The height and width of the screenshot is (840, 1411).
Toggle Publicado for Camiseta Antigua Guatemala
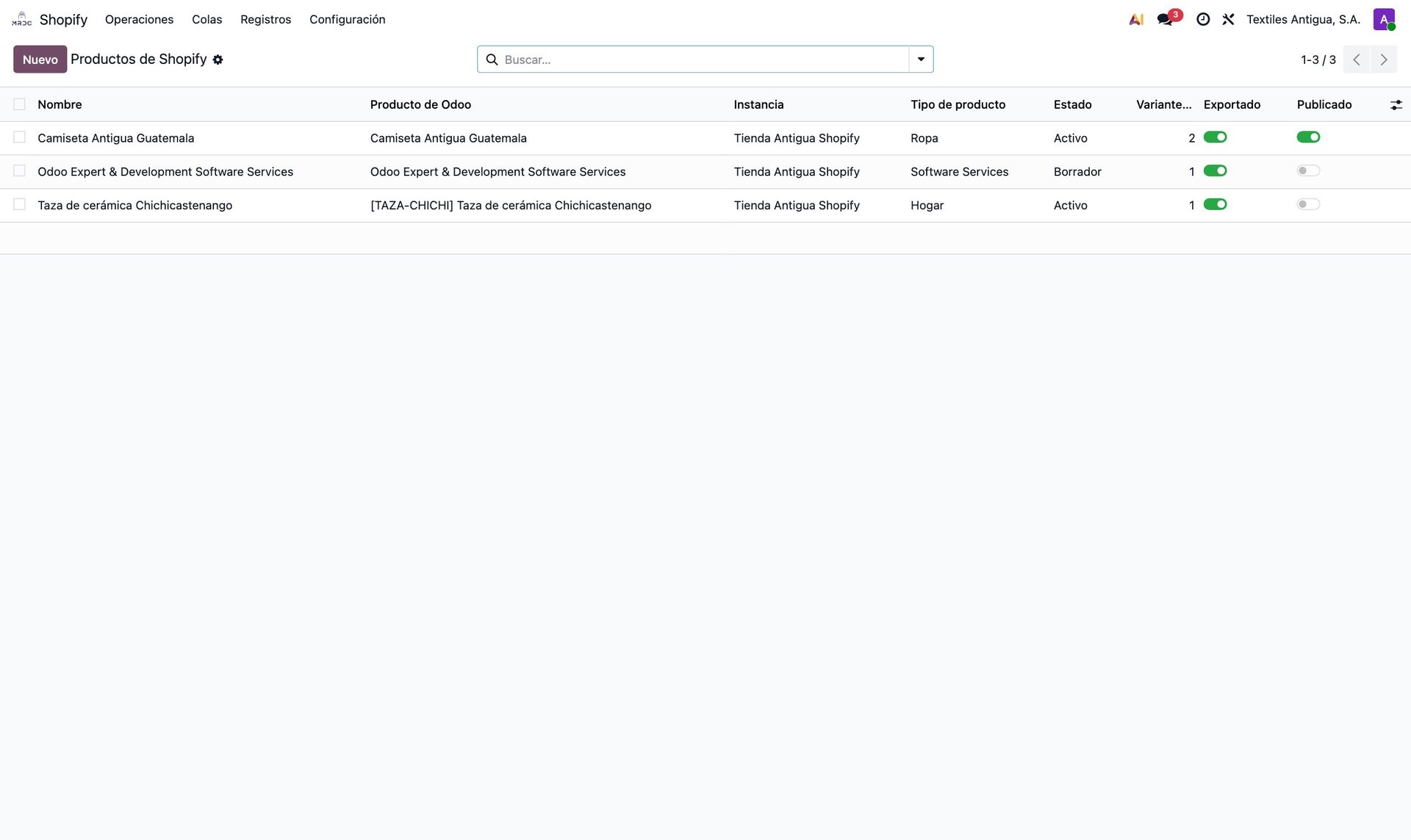coord(1308,137)
